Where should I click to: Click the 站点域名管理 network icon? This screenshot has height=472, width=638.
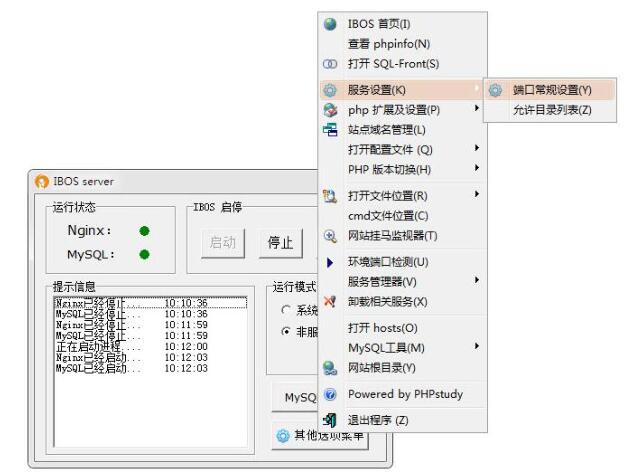point(330,130)
